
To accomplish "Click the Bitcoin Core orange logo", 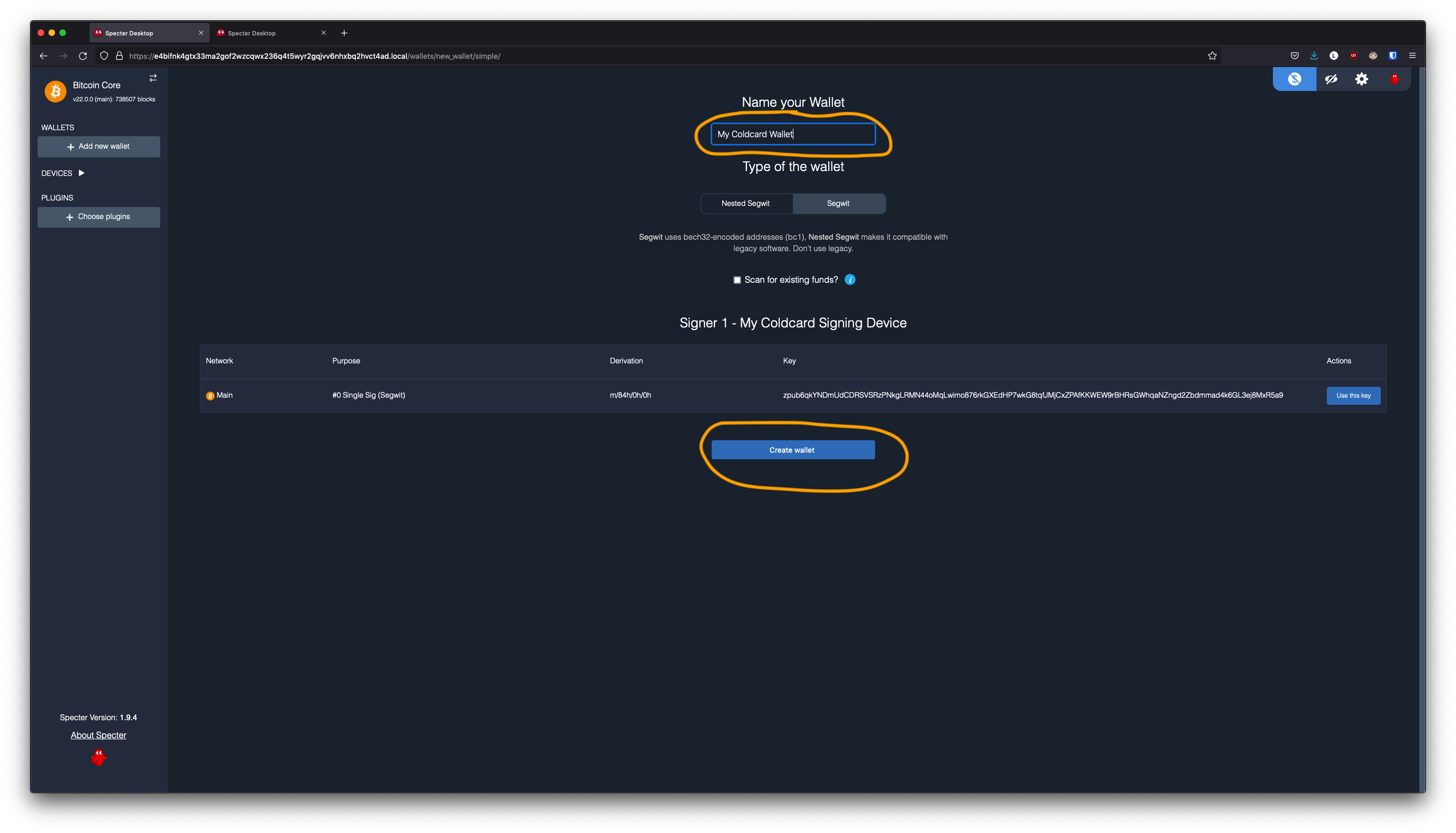I will 56,91.
